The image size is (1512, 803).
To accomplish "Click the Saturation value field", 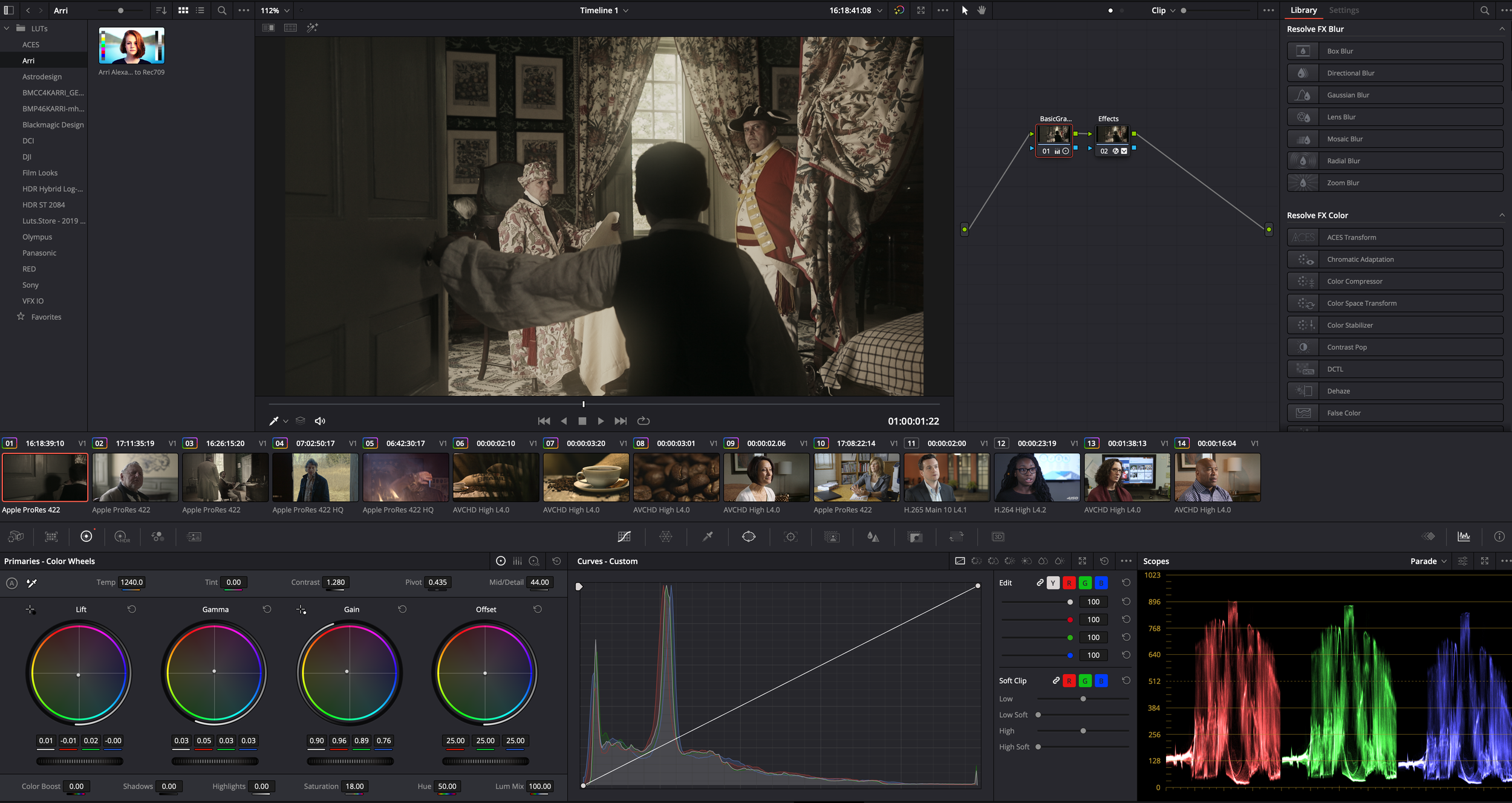I will (354, 787).
